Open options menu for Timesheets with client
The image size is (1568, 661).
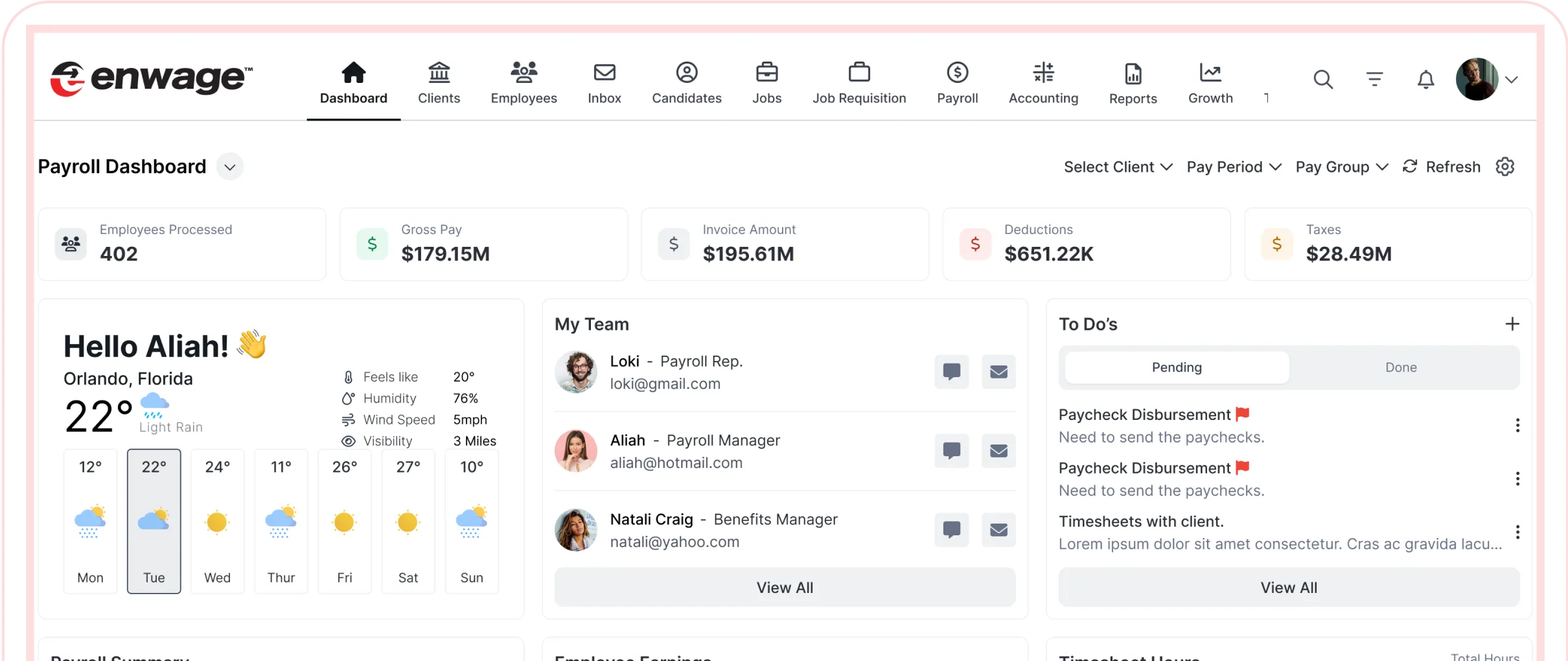click(x=1517, y=532)
